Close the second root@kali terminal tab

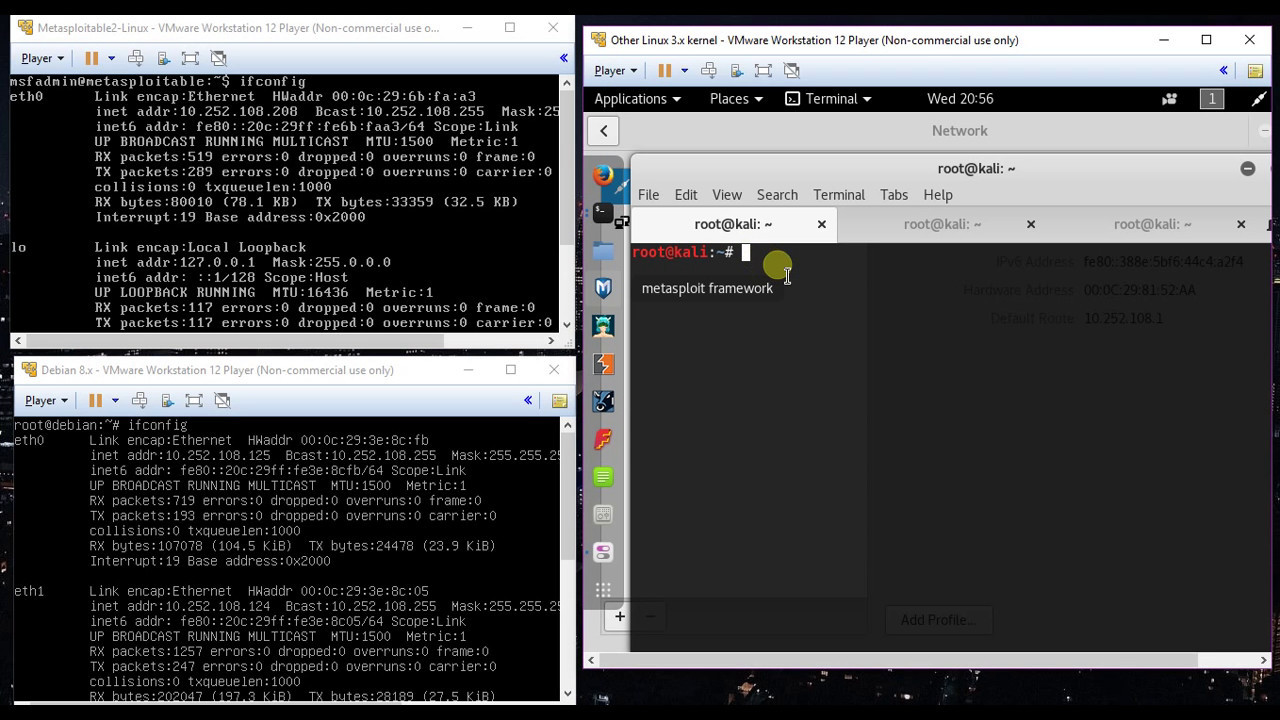click(1031, 225)
